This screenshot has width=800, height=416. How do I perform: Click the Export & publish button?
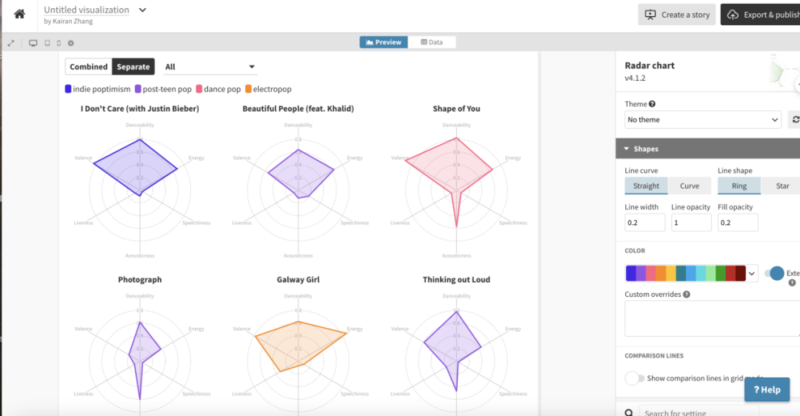coord(762,14)
